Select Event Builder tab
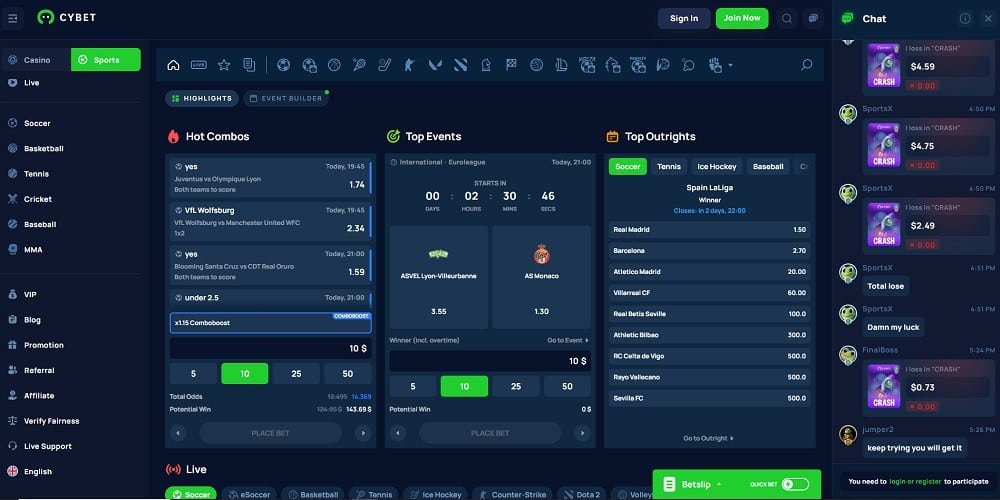Viewport: 1000px width, 500px height. [x=286, y=98]
